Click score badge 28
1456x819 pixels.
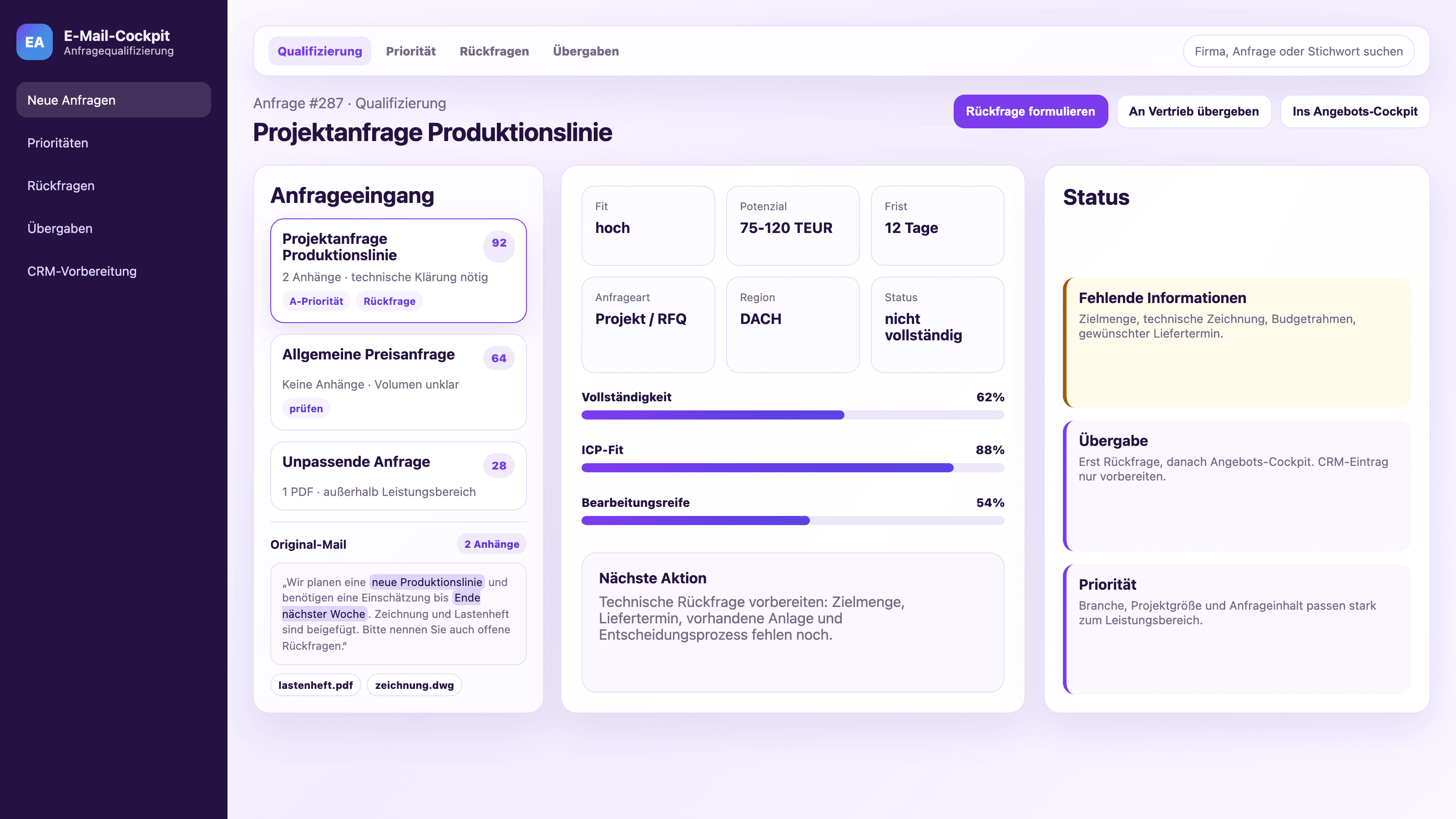point(499,466)
